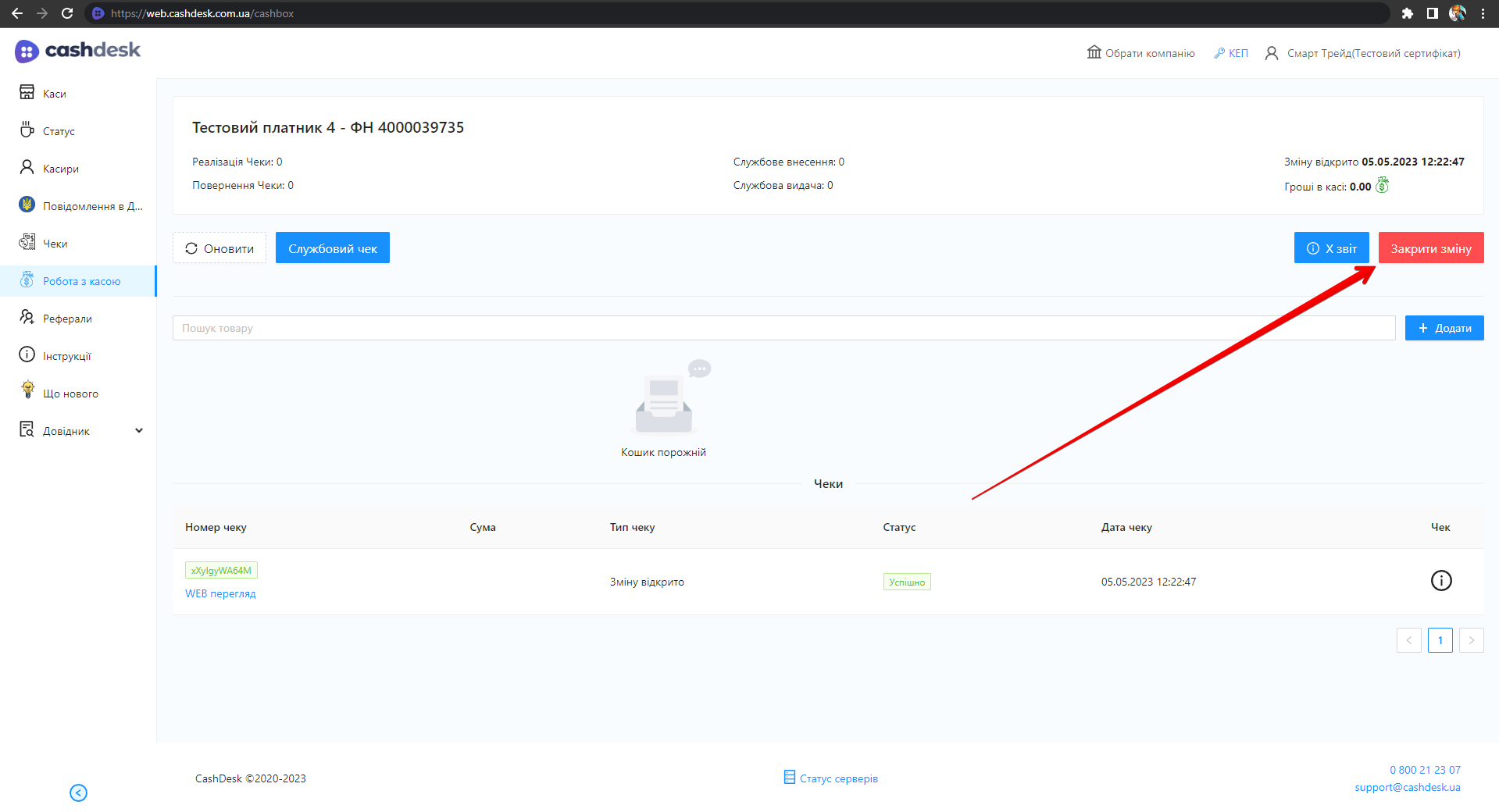Collapse sidebar with the bottom arrow icon
The image size is (1499, 812).
(78, 792)
